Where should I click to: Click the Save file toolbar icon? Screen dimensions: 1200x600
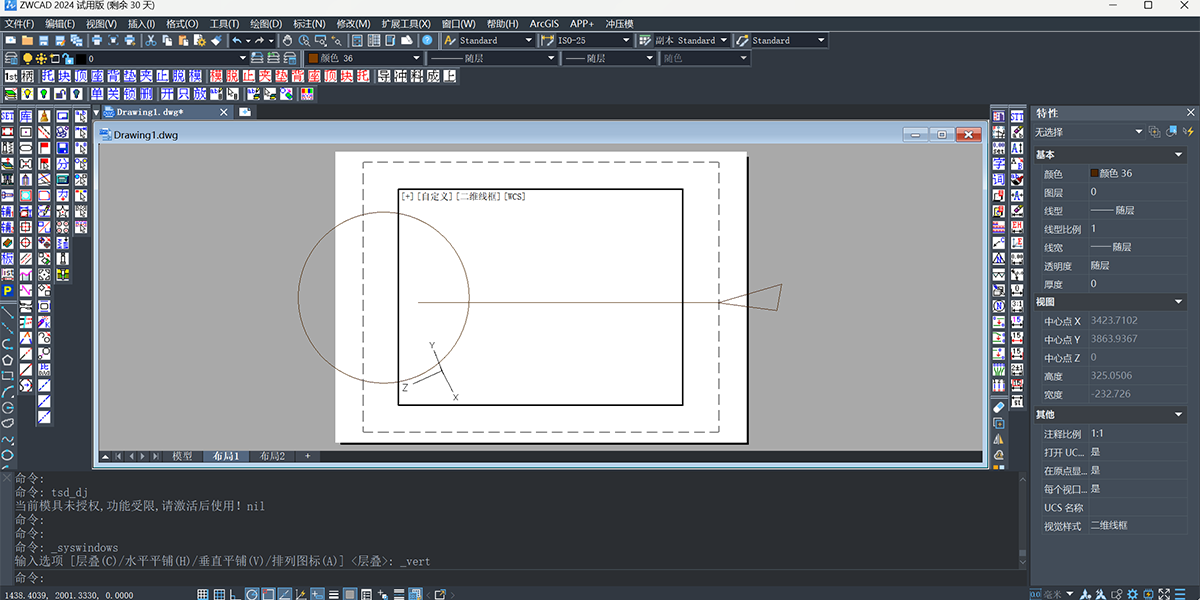[x=44, y=41]
